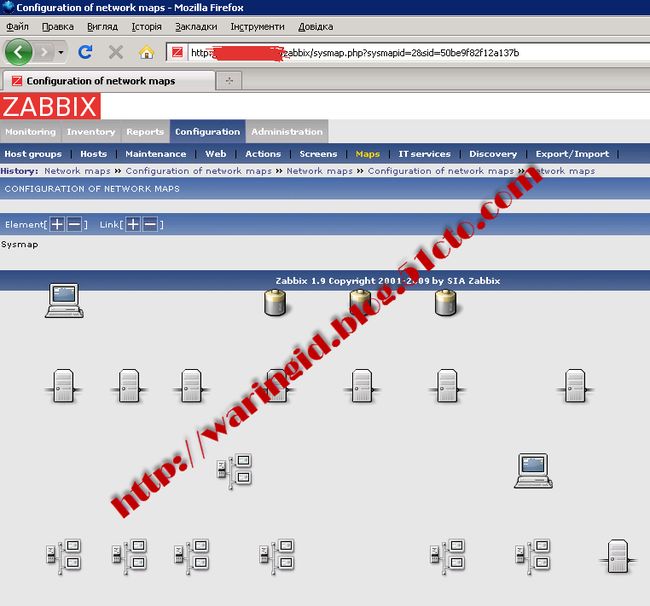Select the workstation icon at top left of map
650x606 pixels.
click(x=64, y=301)
